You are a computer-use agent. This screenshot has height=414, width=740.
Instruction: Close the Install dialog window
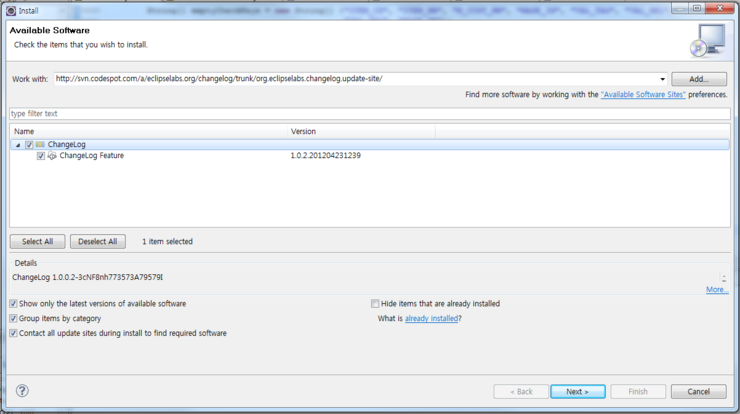click(719, 8)
